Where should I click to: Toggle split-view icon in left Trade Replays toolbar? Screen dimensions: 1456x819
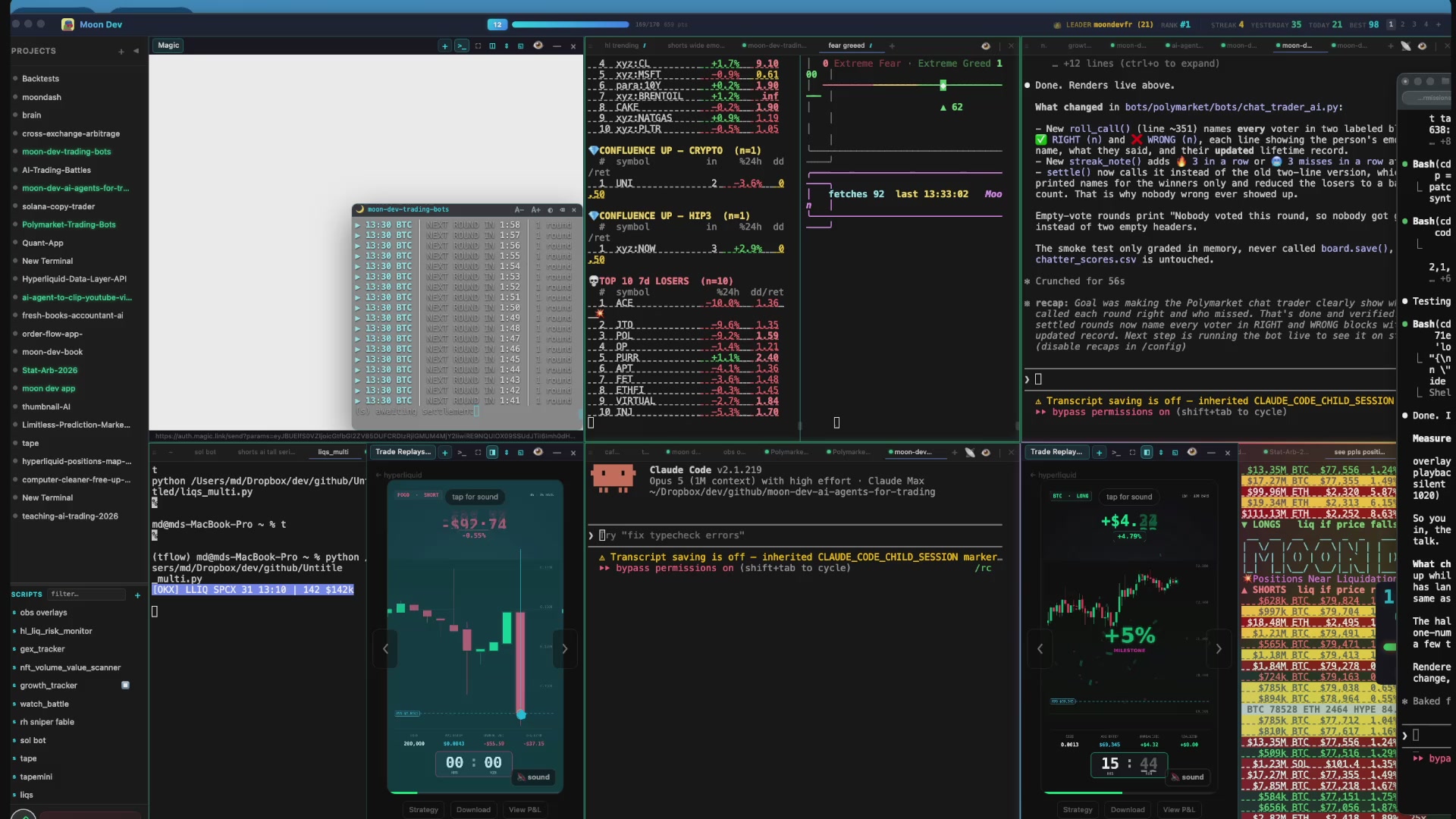coord(492,453)
